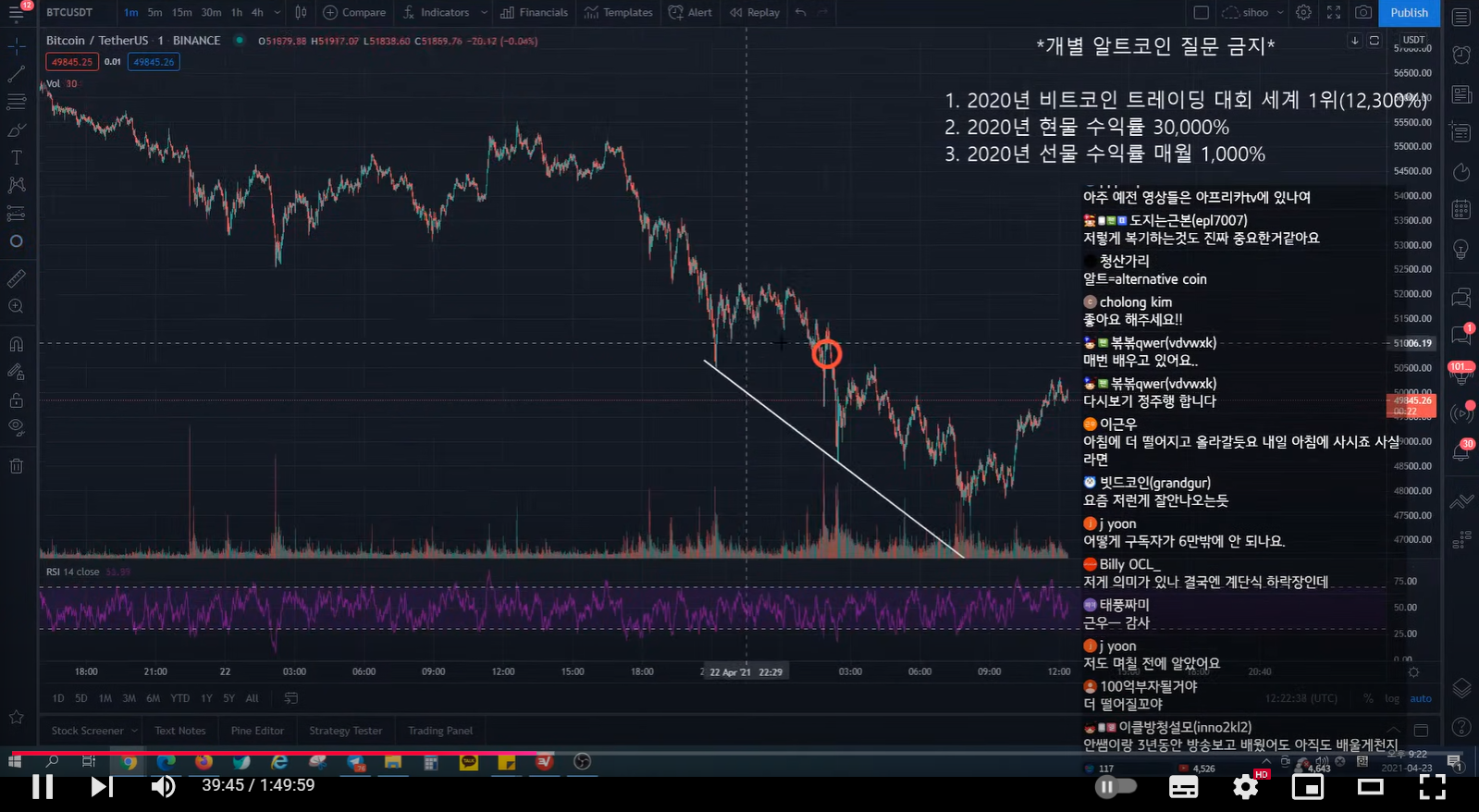The width and height of the screenshot is (1479, 812).
Task: Click sell price 49845.25 button
Action: [72, 62]
